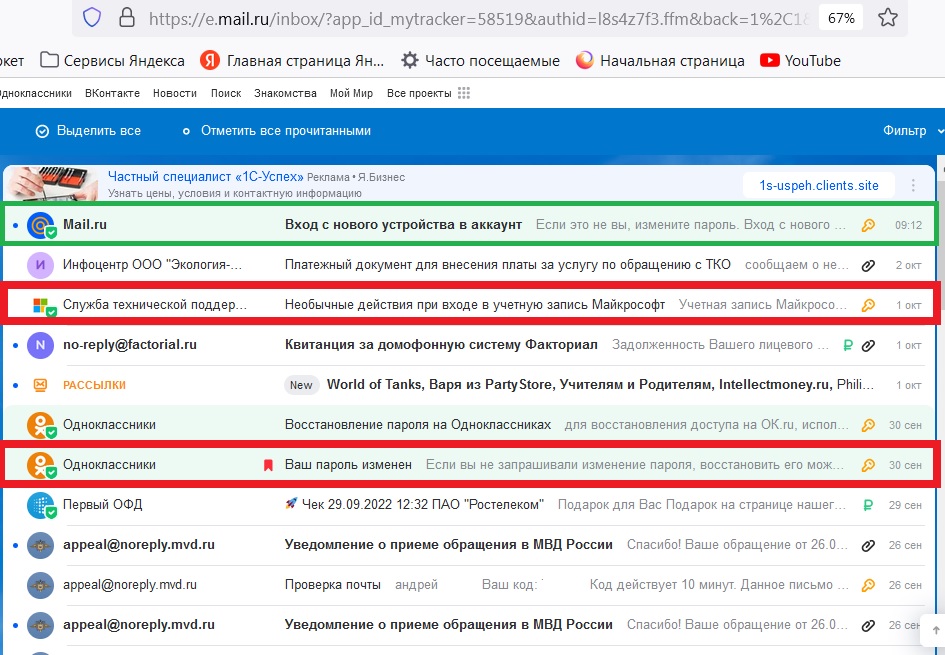Click the no-reply@factorial.ru sender avatar
The width and height of the screenshot is (945, 655).
click(x=41, y=345)
